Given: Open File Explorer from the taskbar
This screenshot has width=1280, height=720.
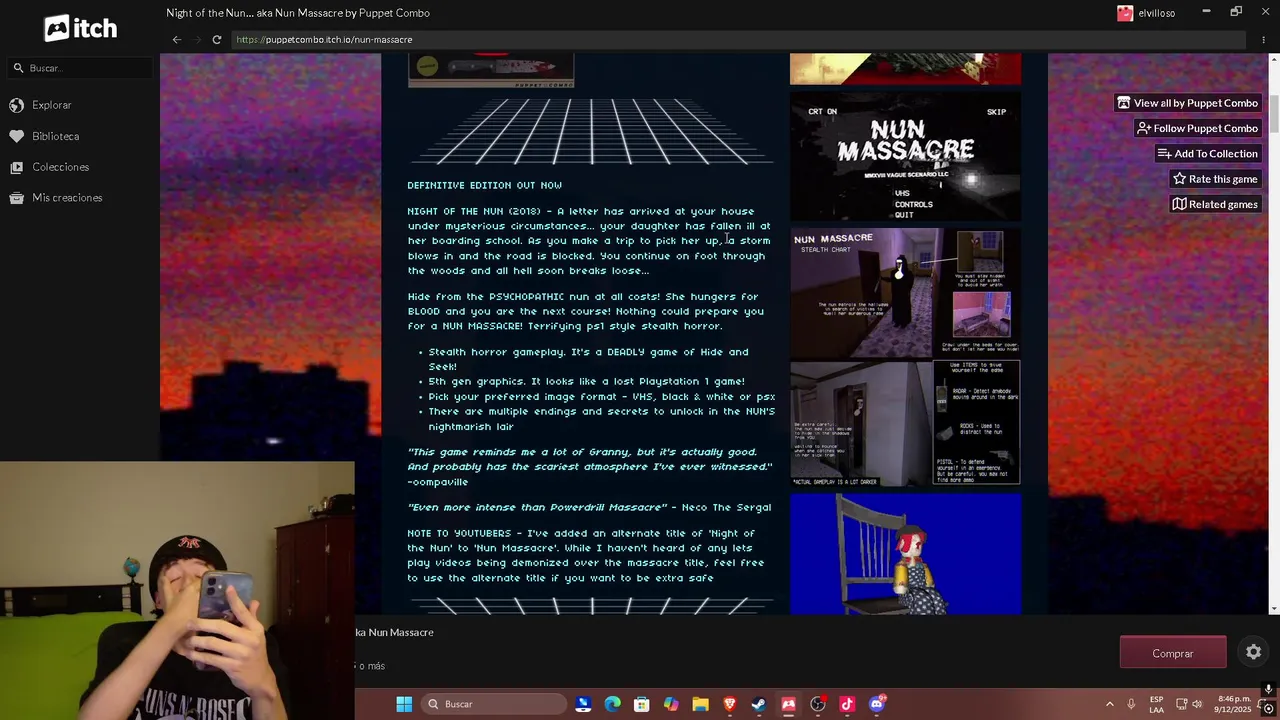Looking at the screenshot, I should tap(700, 704).
